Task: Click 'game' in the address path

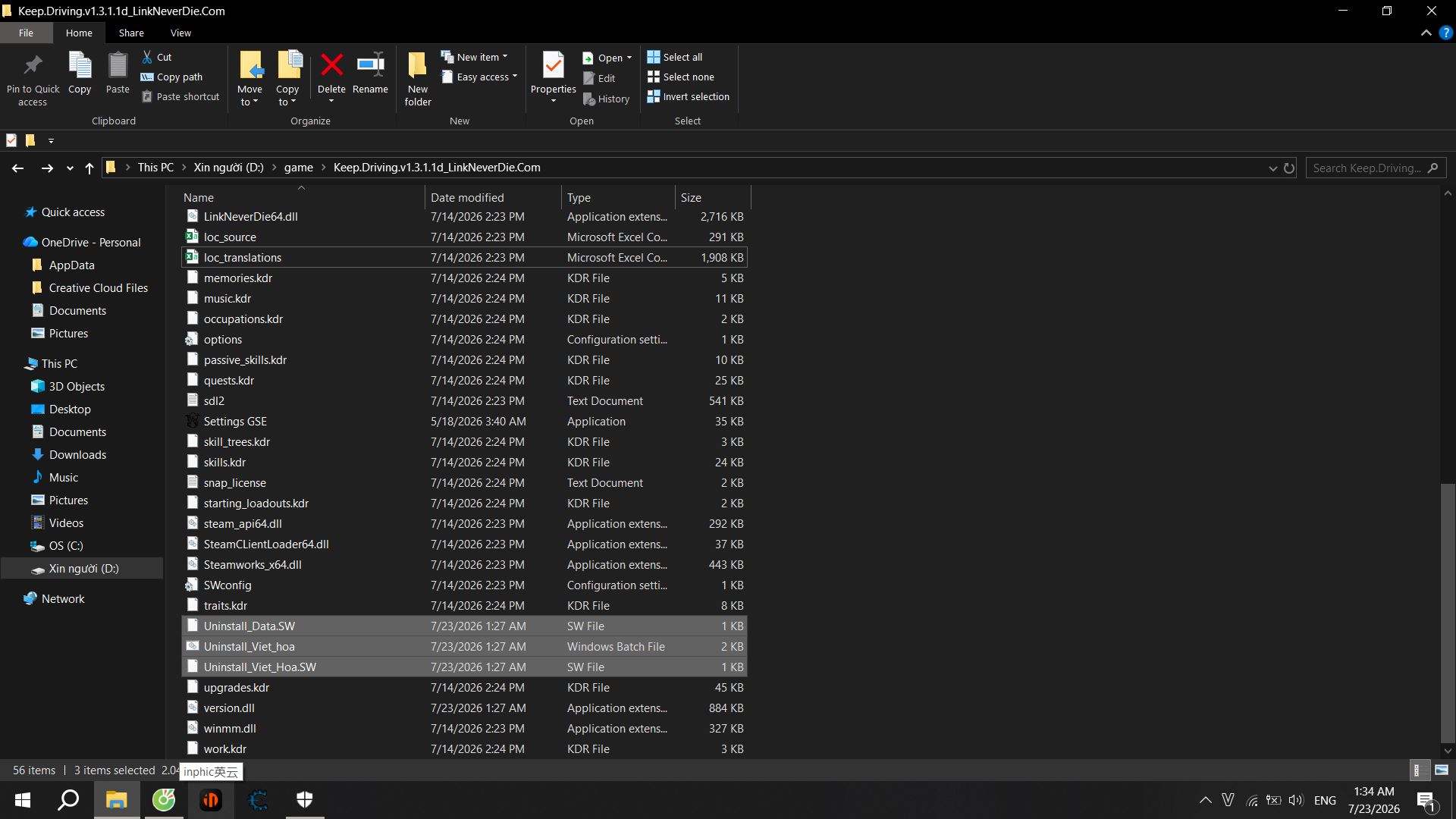Action: click(x=299, y=168)
